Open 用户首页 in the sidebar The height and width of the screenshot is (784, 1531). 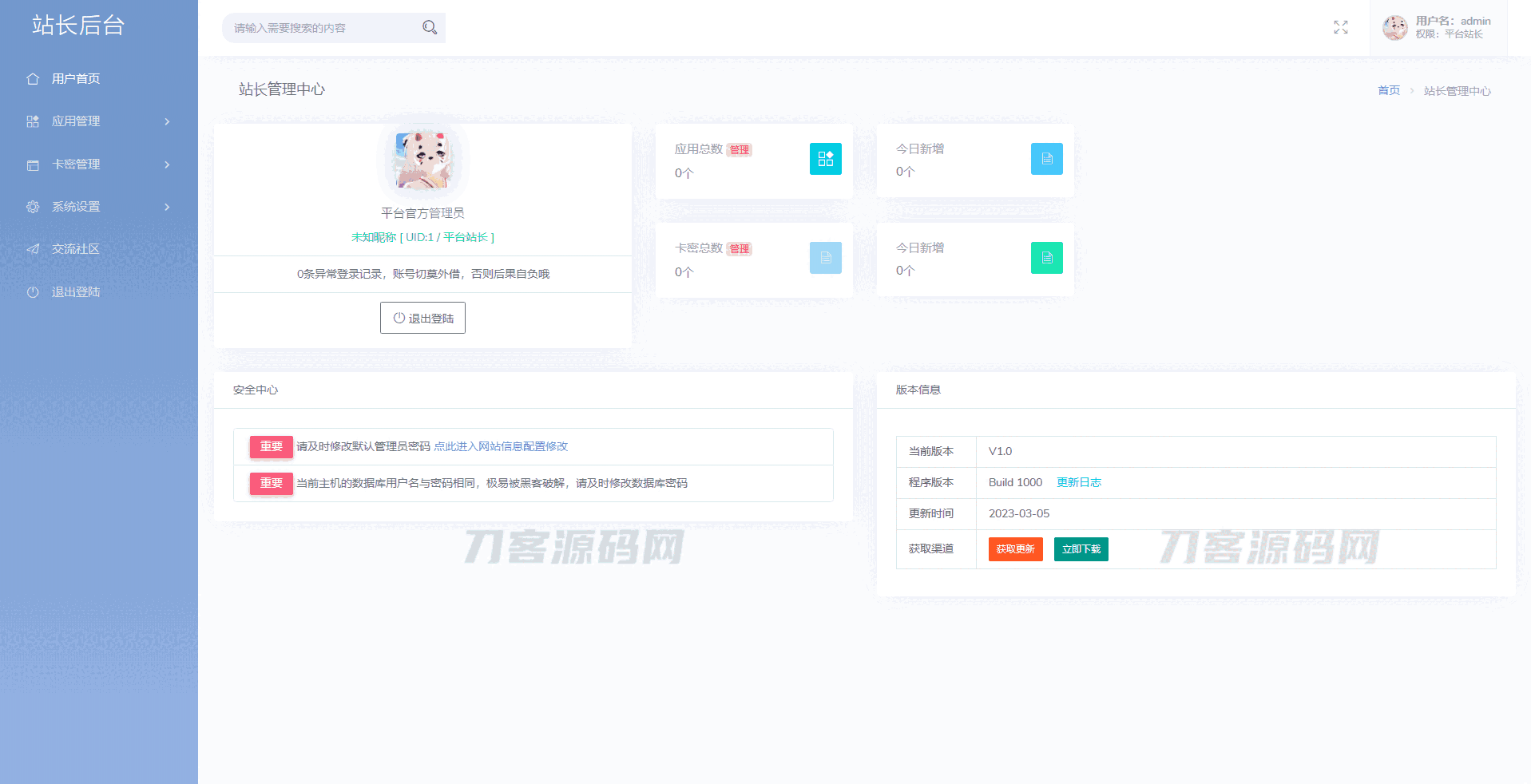pyautogui.click(x=76, y=79)
